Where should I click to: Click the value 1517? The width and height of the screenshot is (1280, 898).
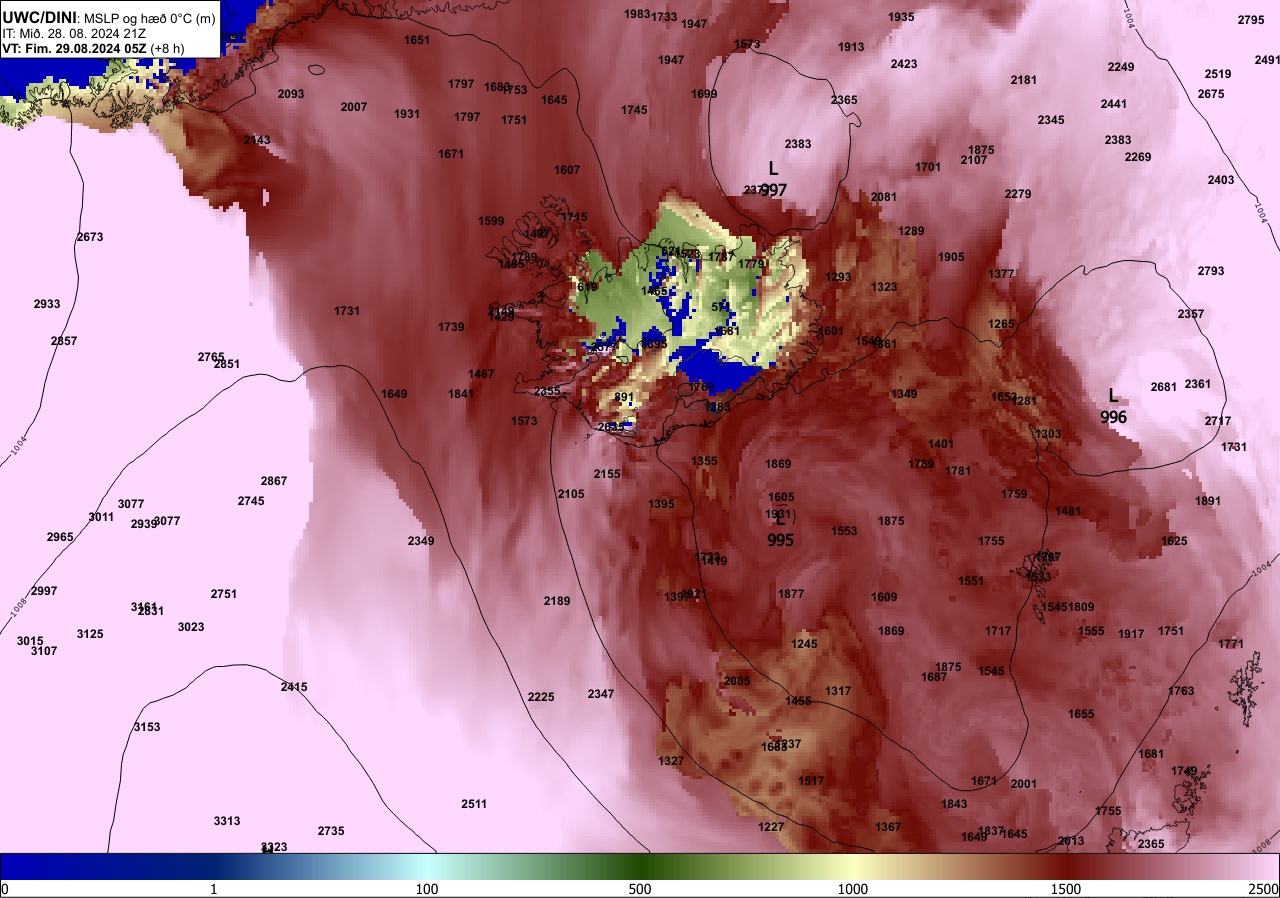(811, 781)
